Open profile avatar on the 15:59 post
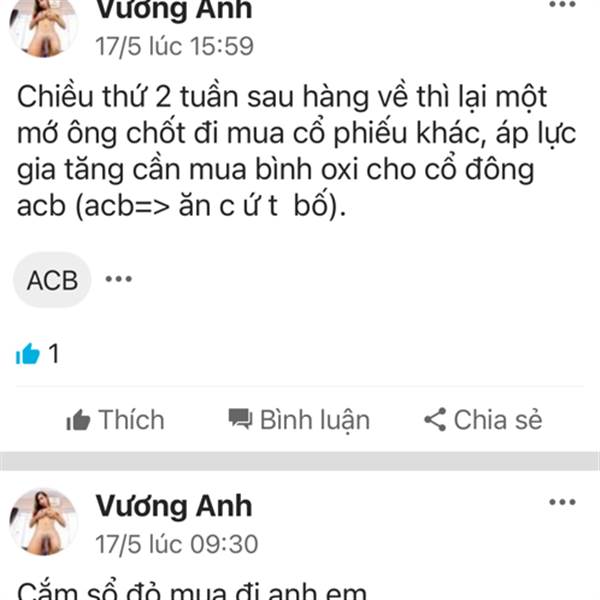 43,26
